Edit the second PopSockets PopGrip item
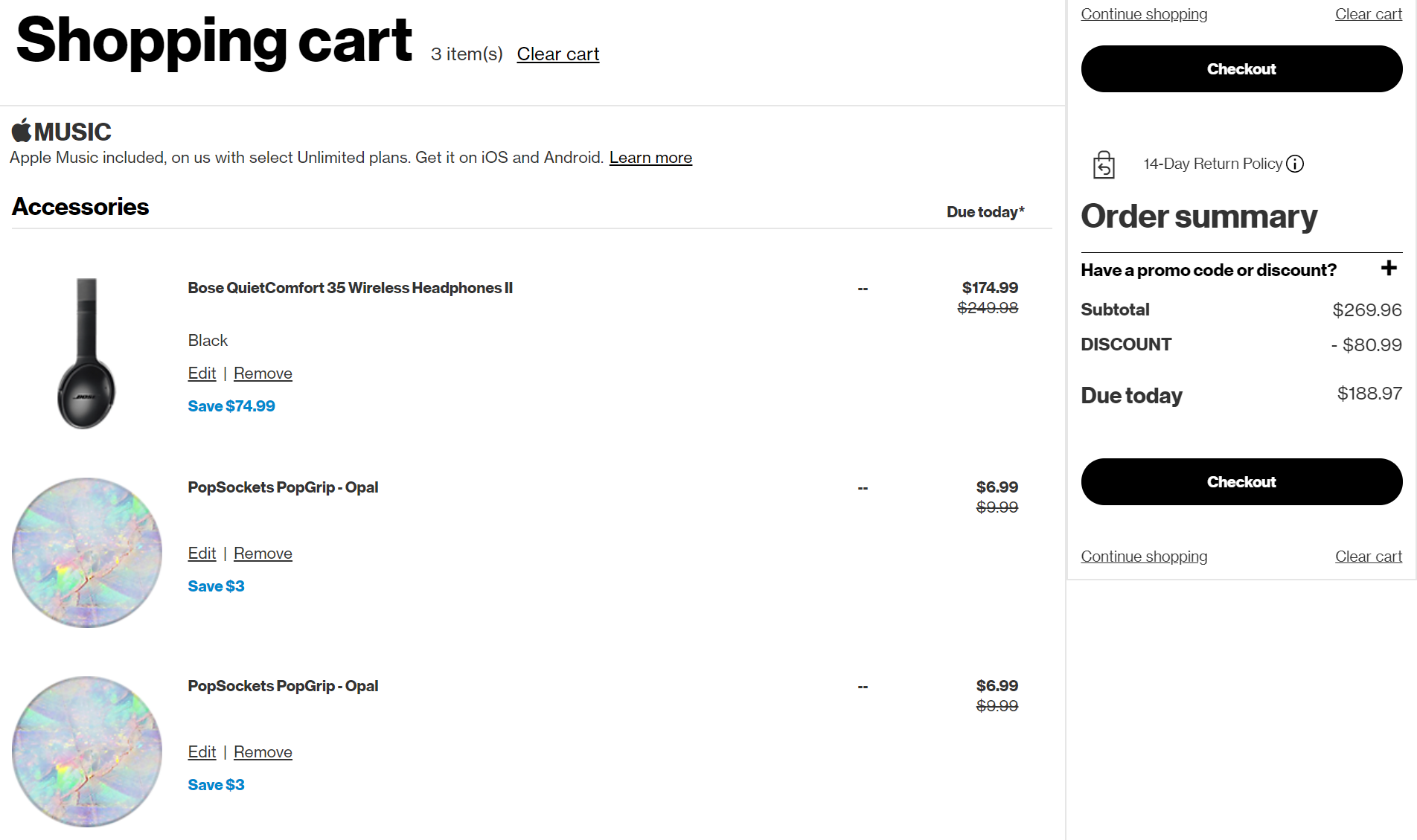The height and width of the screenshot is (840, 1417). pos(202,752)
